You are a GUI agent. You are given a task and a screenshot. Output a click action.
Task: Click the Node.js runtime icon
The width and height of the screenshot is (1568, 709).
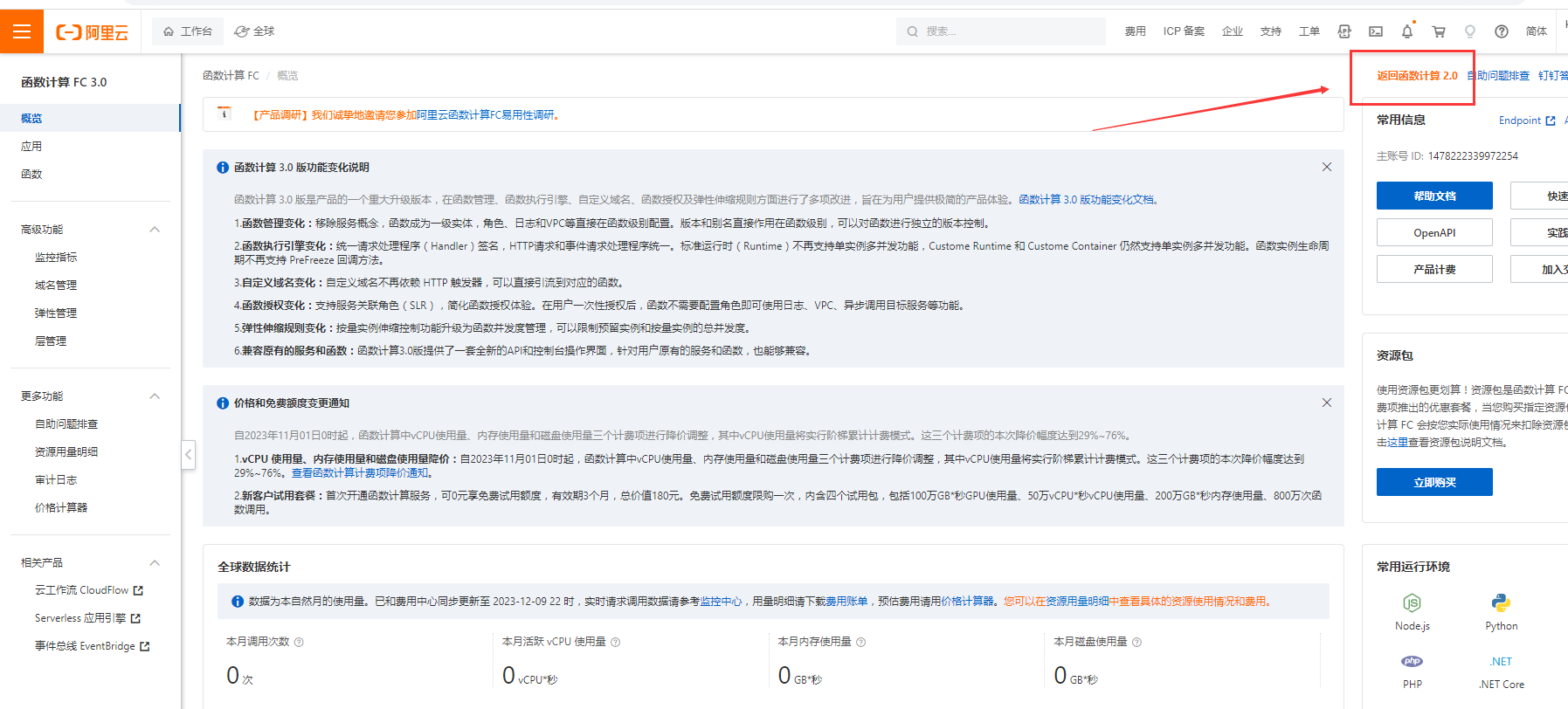(1413, 602)
